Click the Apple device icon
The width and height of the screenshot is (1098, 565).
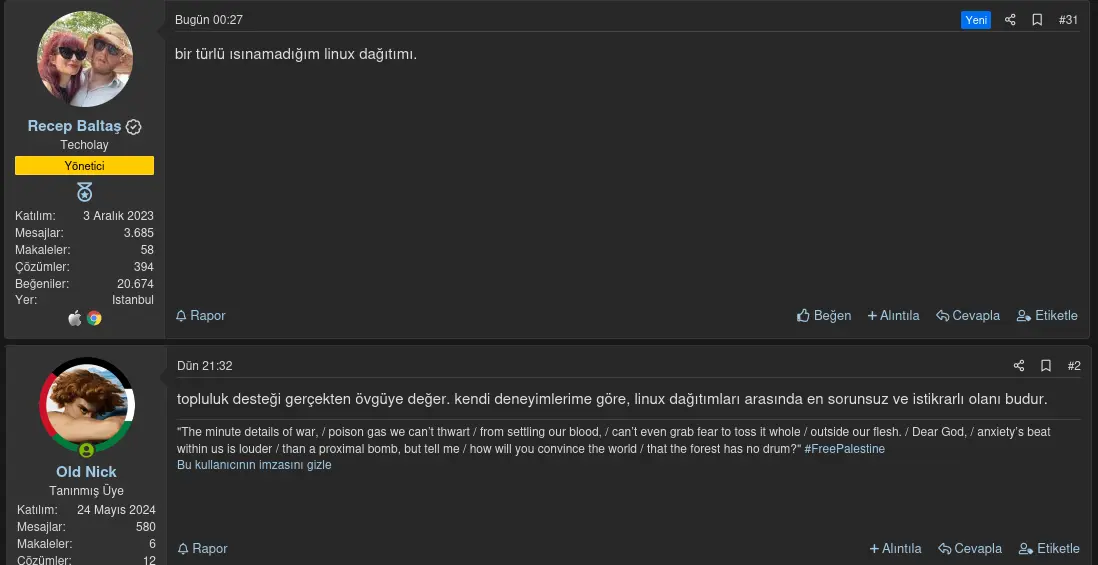pyautogui.click(x=75, y=319)
